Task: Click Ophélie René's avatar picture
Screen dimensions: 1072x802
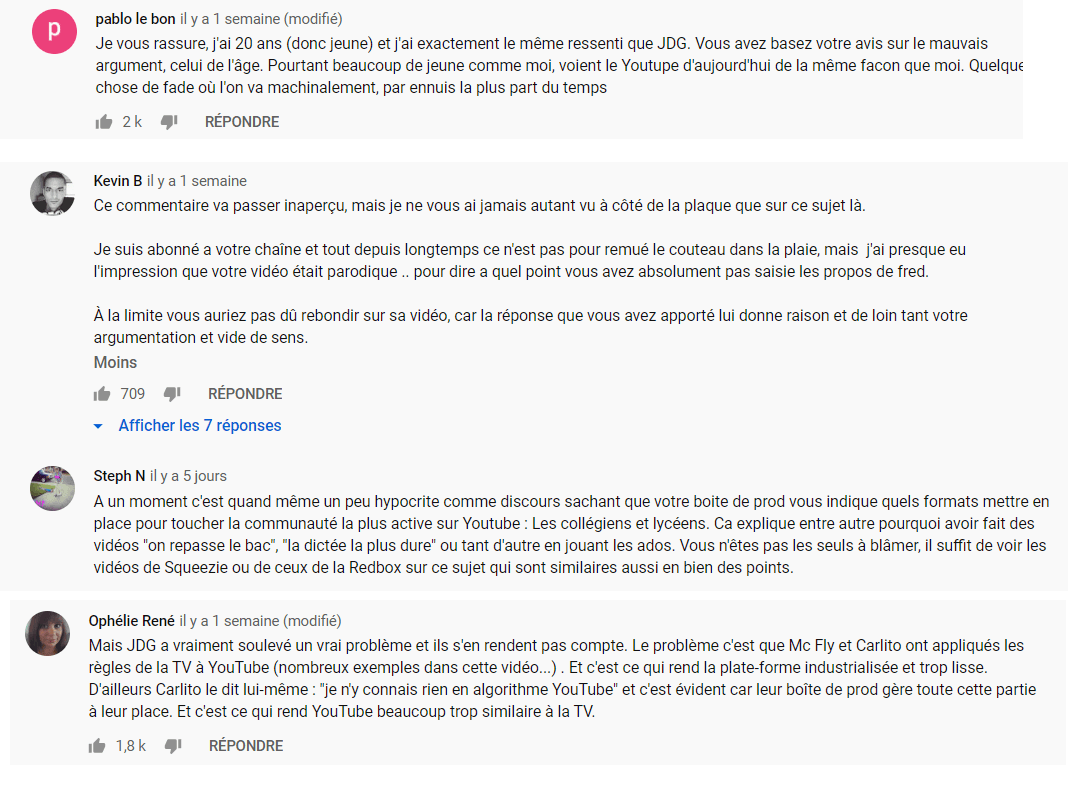Action: click(48, 634)
